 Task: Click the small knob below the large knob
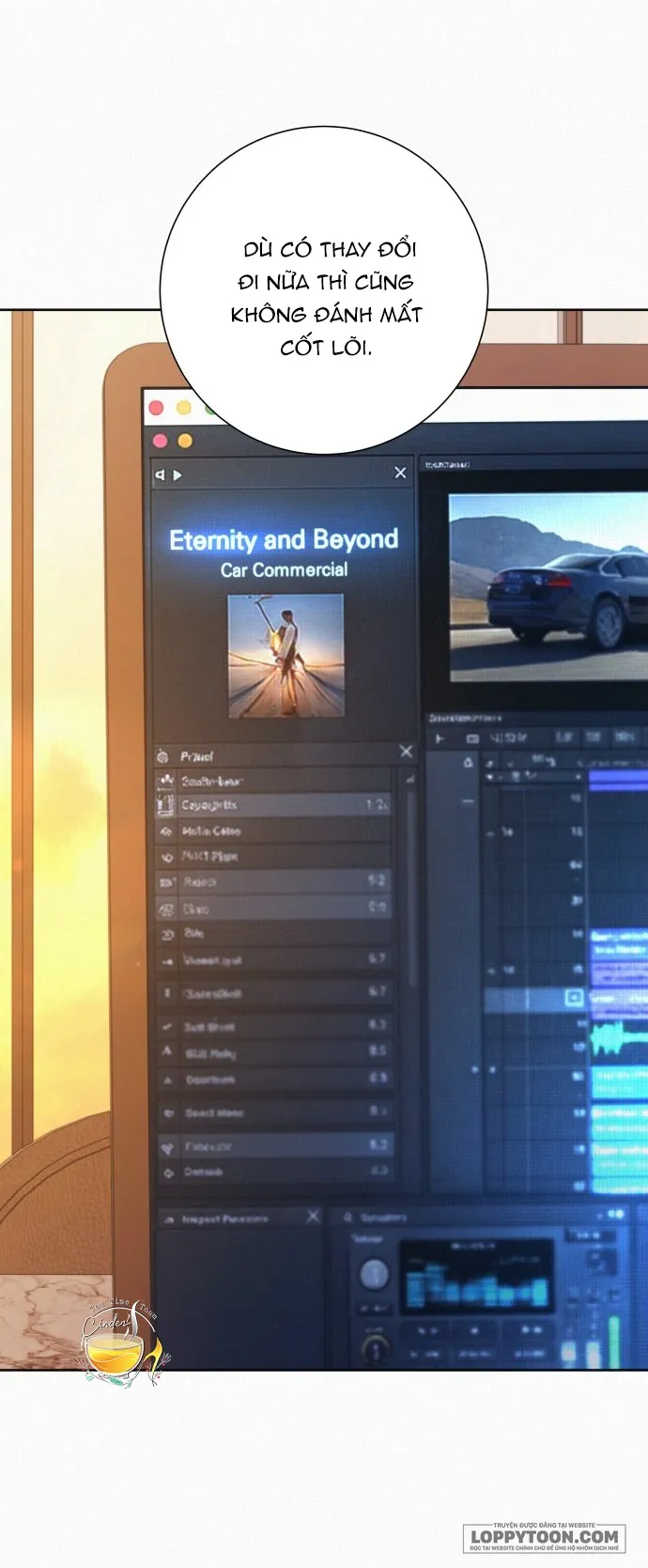[x=375, y=1349]
